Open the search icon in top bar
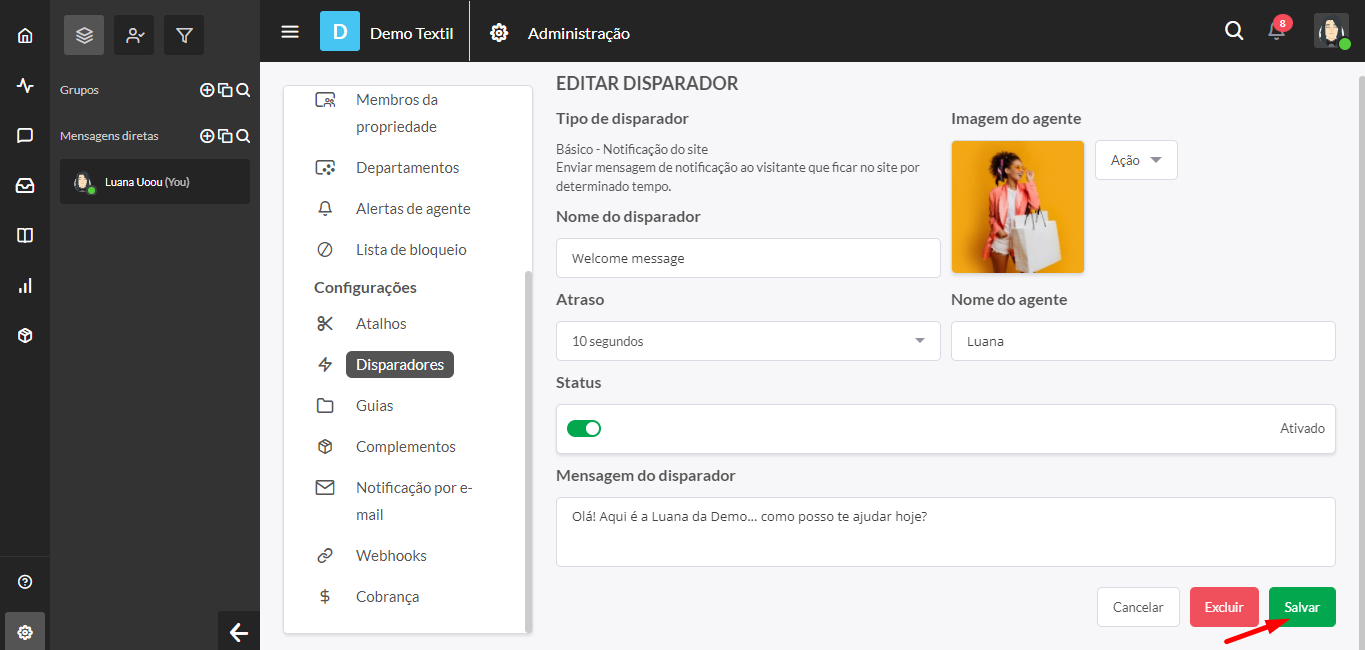This screenshot has height=650, width=1365. click(1234, 31)
